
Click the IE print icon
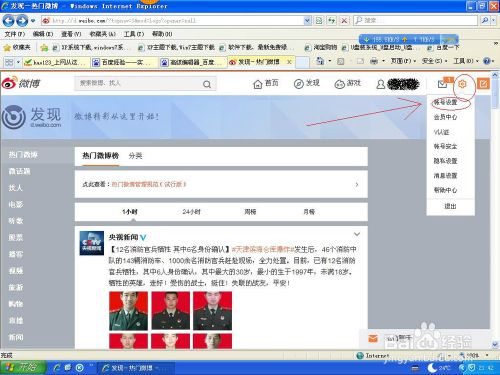pyautogui.click(x=374, y=61)
